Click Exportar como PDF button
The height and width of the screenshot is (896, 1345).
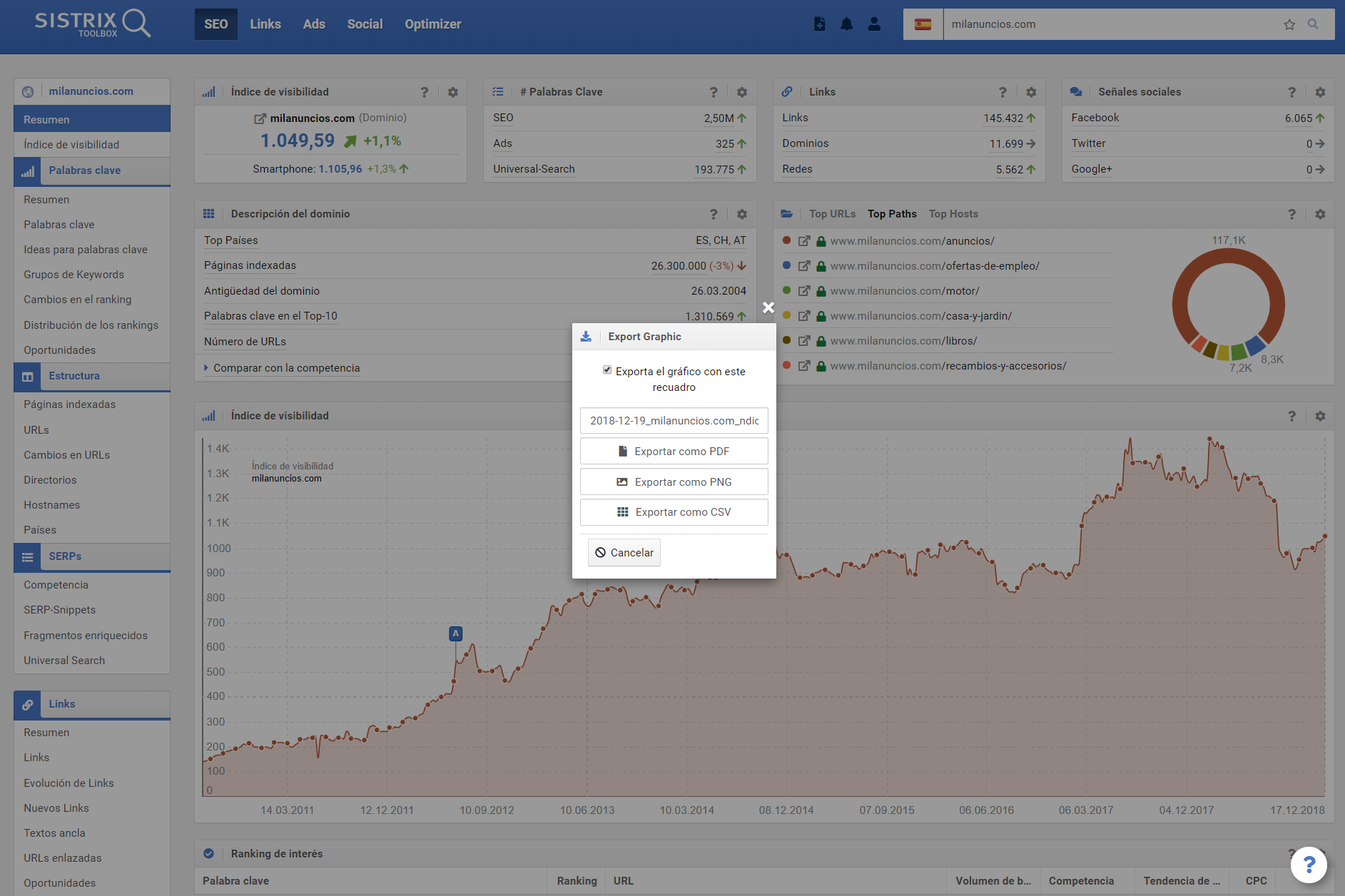pyautogui.click(x=674, y=452)
